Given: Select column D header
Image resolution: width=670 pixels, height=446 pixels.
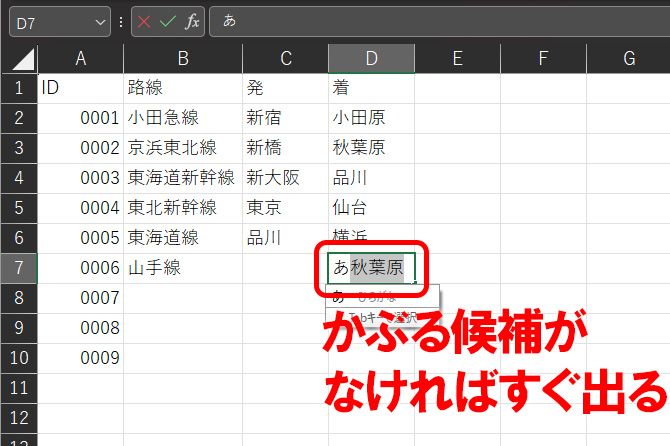Looking at the screenshot, I should [371, 59].
